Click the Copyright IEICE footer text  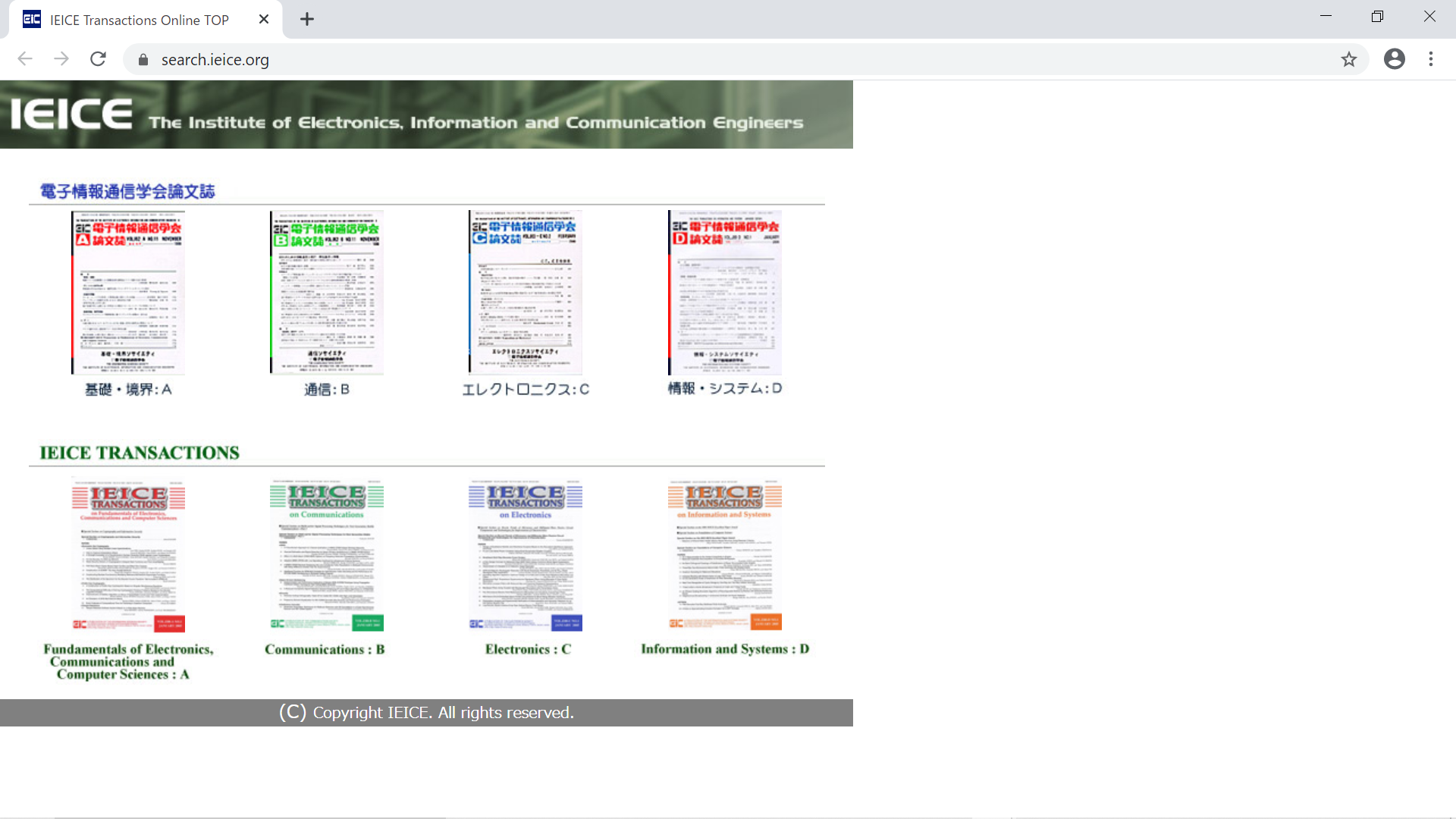[426, 713]
